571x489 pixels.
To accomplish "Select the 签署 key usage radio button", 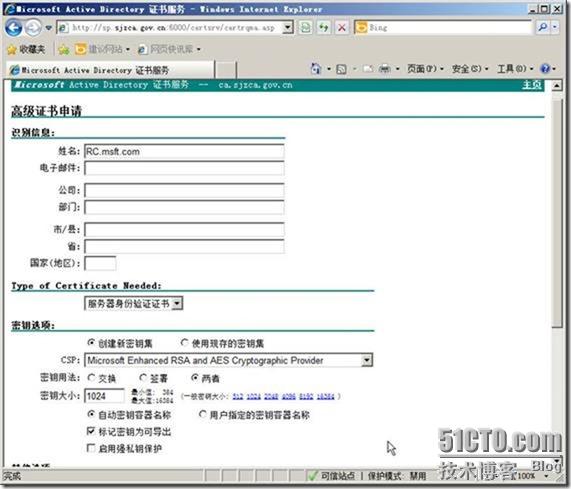I will [x=143, y=378].
